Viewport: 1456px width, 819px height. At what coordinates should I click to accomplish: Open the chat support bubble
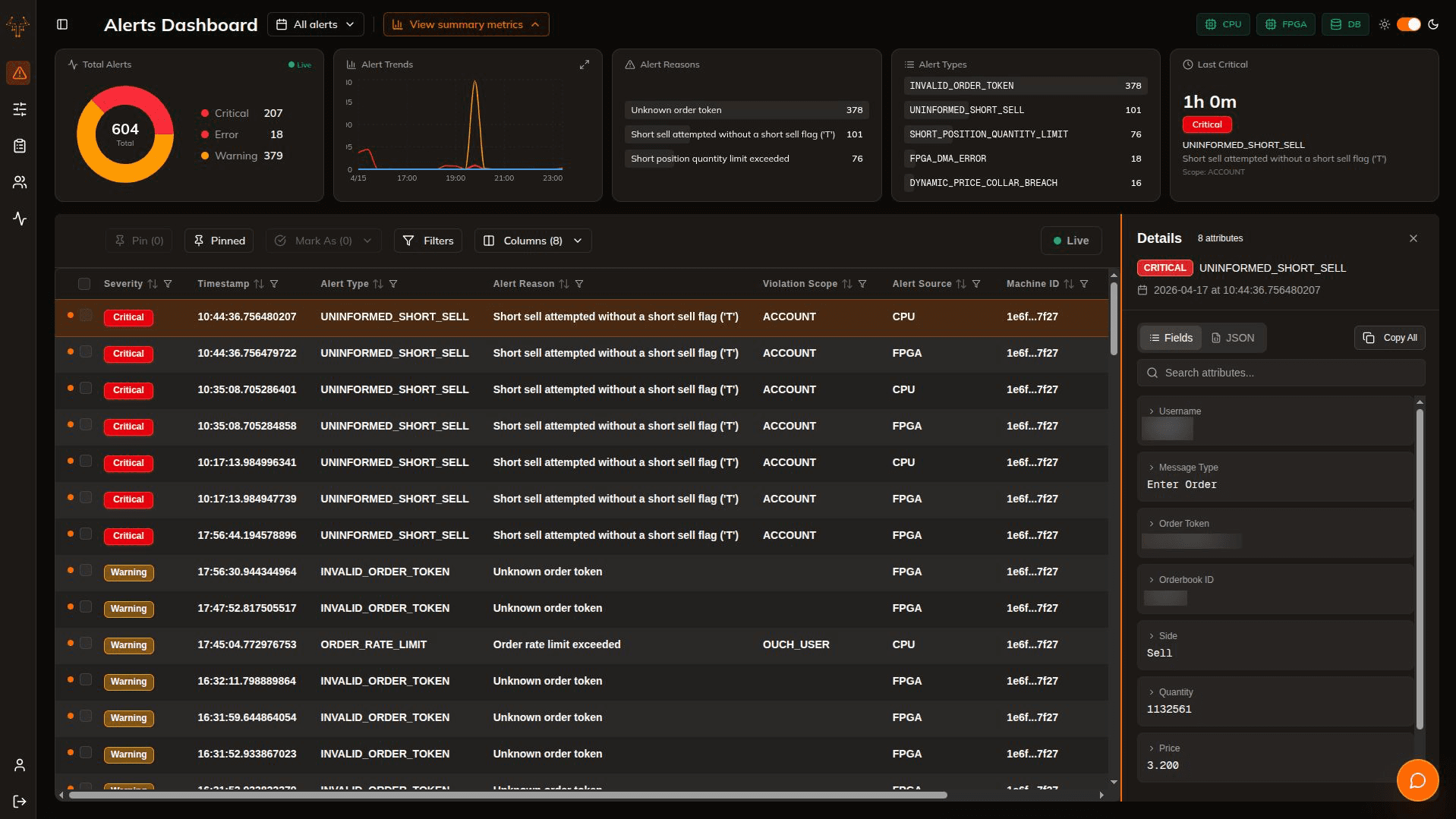point(1417,780)
